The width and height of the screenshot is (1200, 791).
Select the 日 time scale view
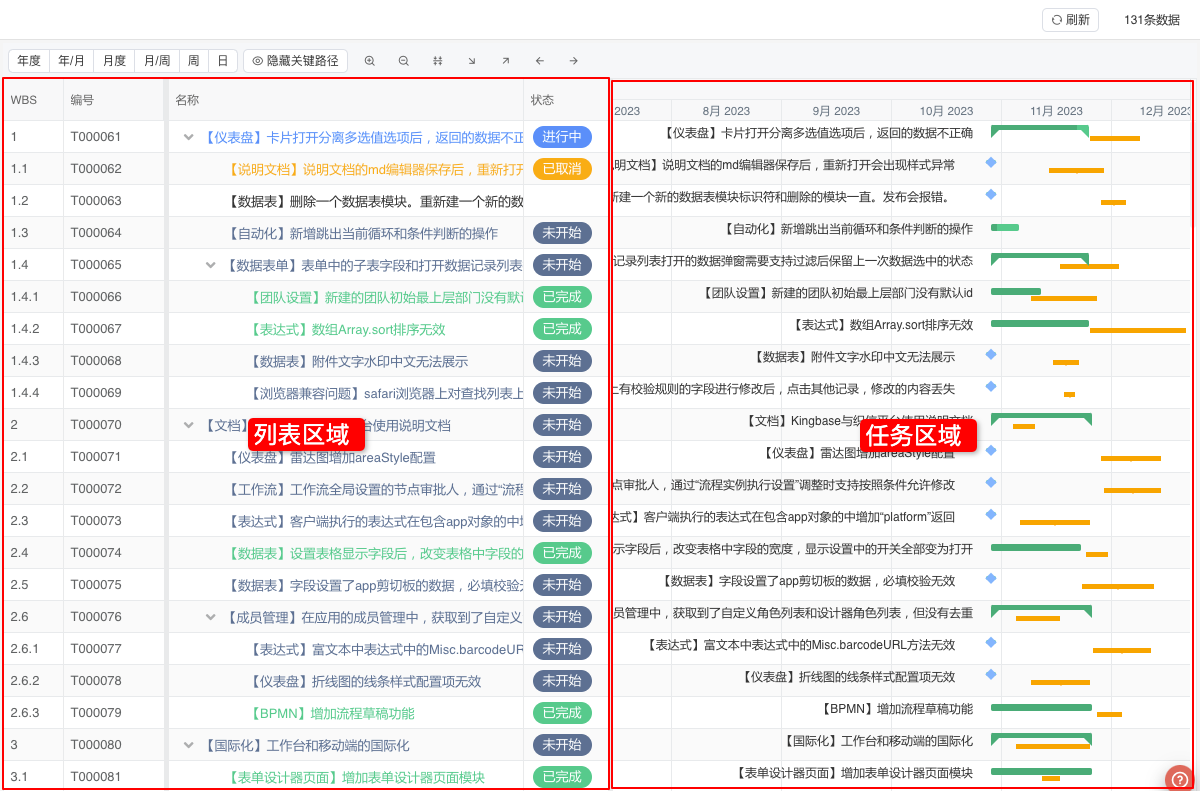(x=222, y=61)
